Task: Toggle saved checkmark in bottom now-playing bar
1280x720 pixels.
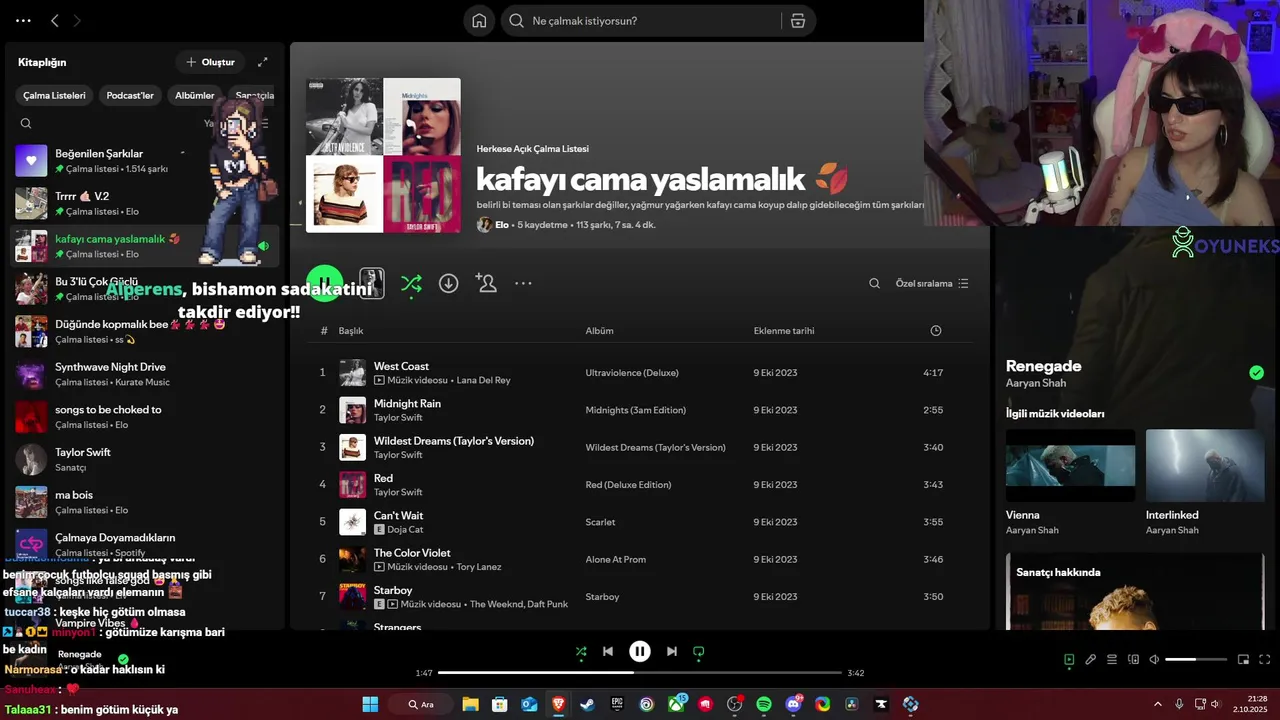Action: [x=123, y=660]
